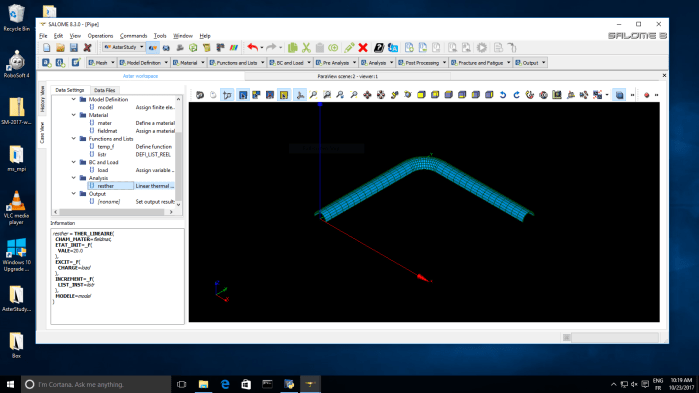Select the Case View side tab
This screenshot has width=699, height=393.
[42, 132]
